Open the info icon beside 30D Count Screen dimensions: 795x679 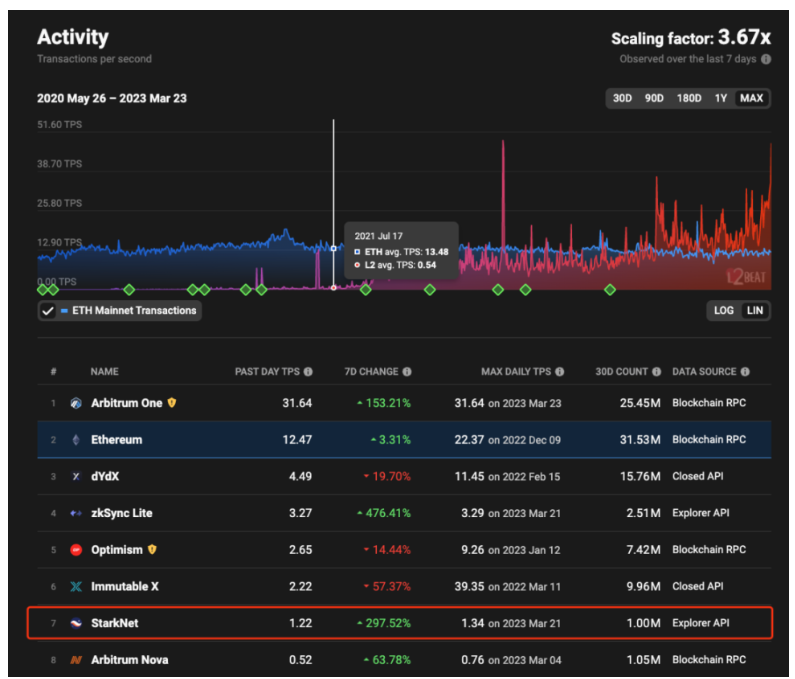click(656, 372)
